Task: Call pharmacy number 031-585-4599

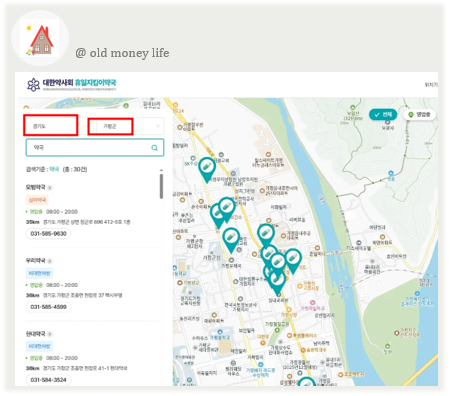Action: click(x=48, y=307)
